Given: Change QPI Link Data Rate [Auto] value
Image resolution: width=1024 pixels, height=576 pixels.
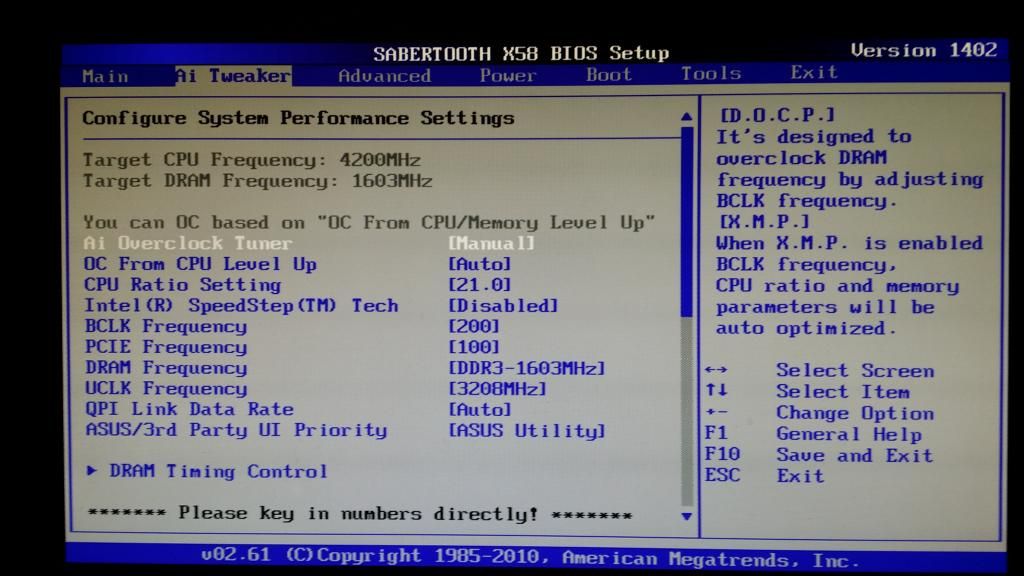Looking at the screenshot, I should click(479, 409).
